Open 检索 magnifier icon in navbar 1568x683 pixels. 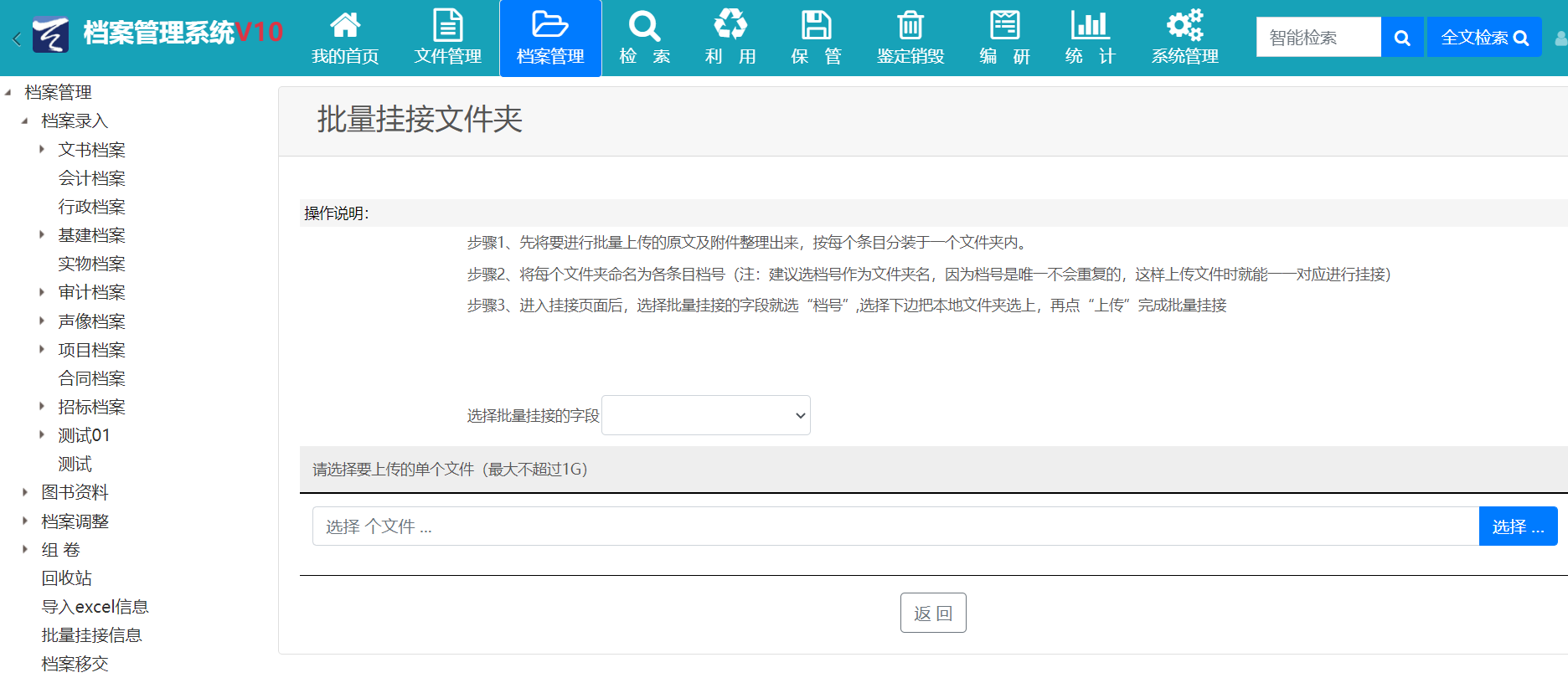pyautogui.click(x=644, y=25)
